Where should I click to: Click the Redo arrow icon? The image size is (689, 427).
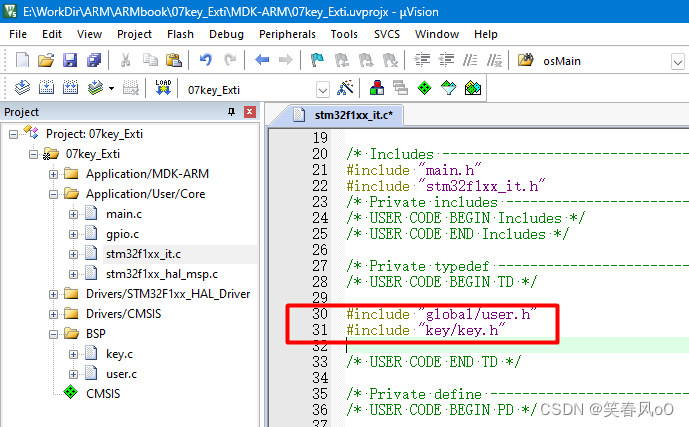pyautogui.click(x=230, y=59)
